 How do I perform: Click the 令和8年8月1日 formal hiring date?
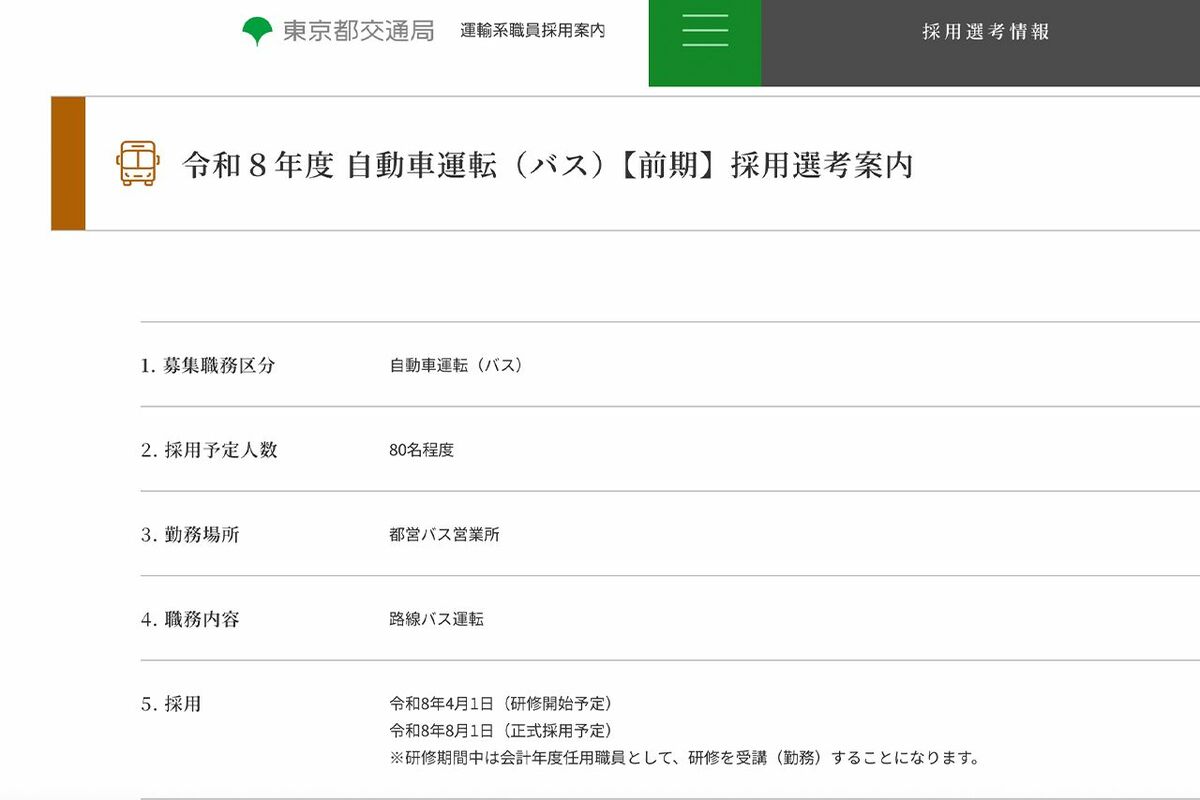pyautogui.click(x=500, y=730)
